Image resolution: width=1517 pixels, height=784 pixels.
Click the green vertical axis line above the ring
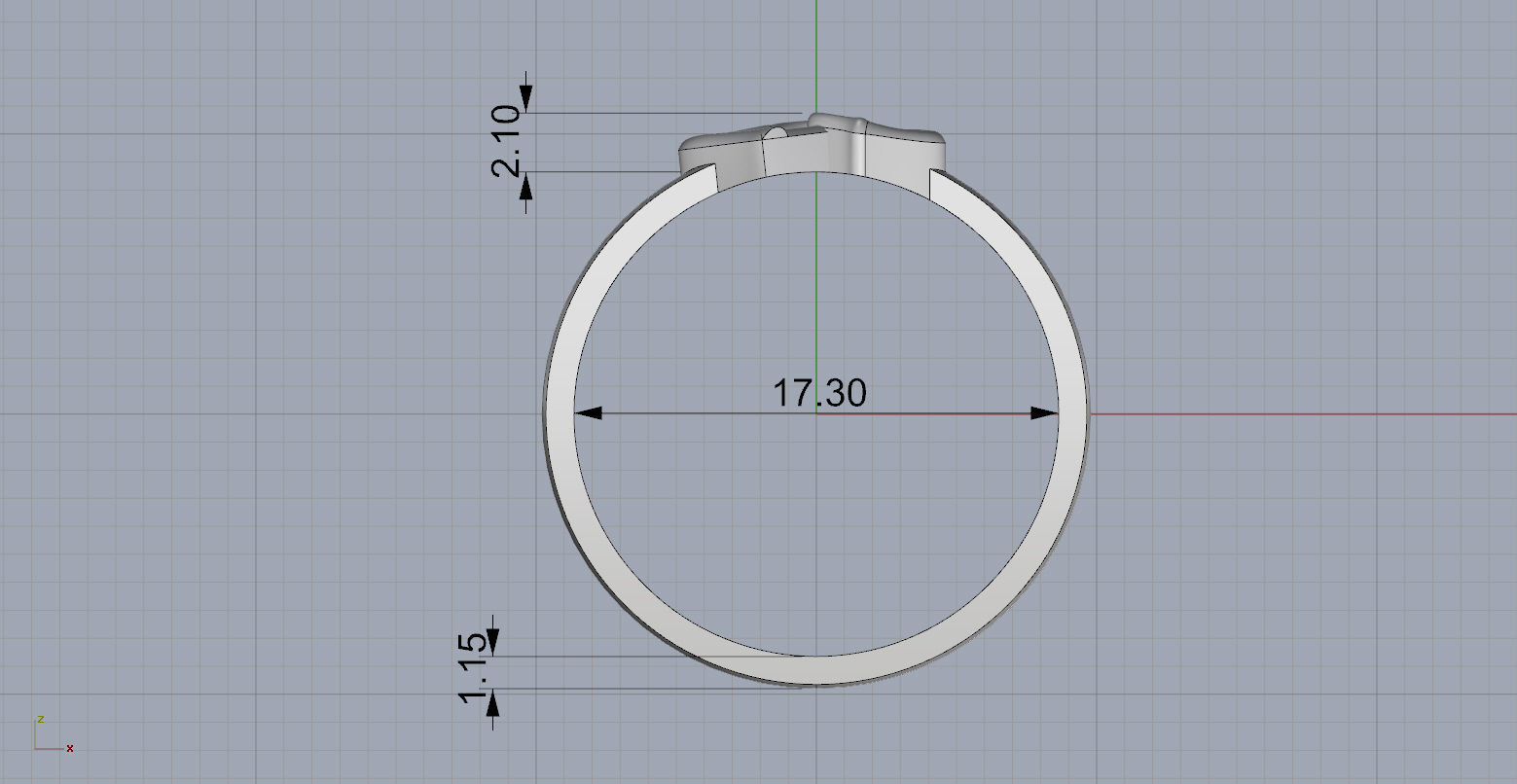coord(815,56)
